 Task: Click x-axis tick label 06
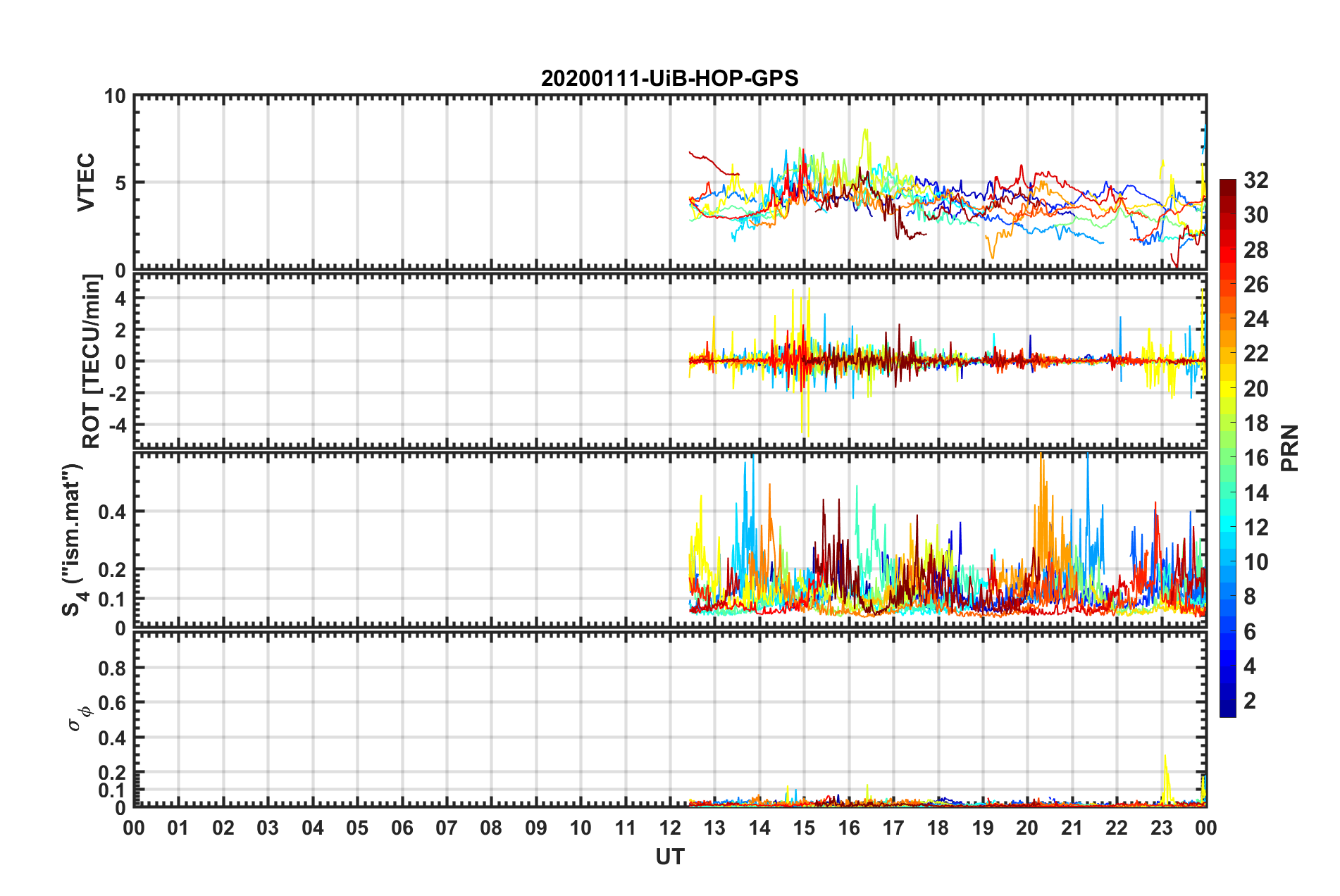[402, 828]
